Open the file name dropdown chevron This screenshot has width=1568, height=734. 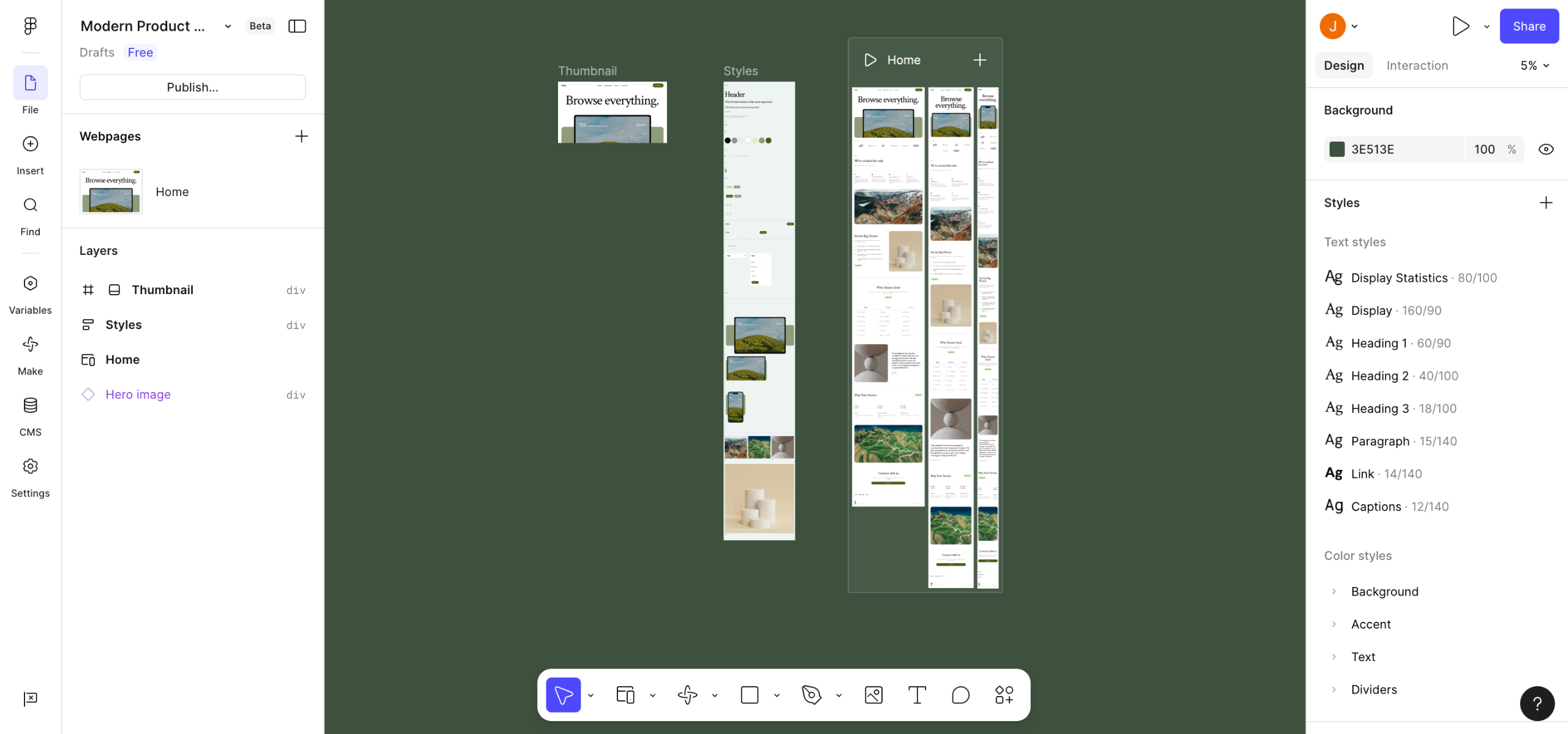tap(228, 26)
